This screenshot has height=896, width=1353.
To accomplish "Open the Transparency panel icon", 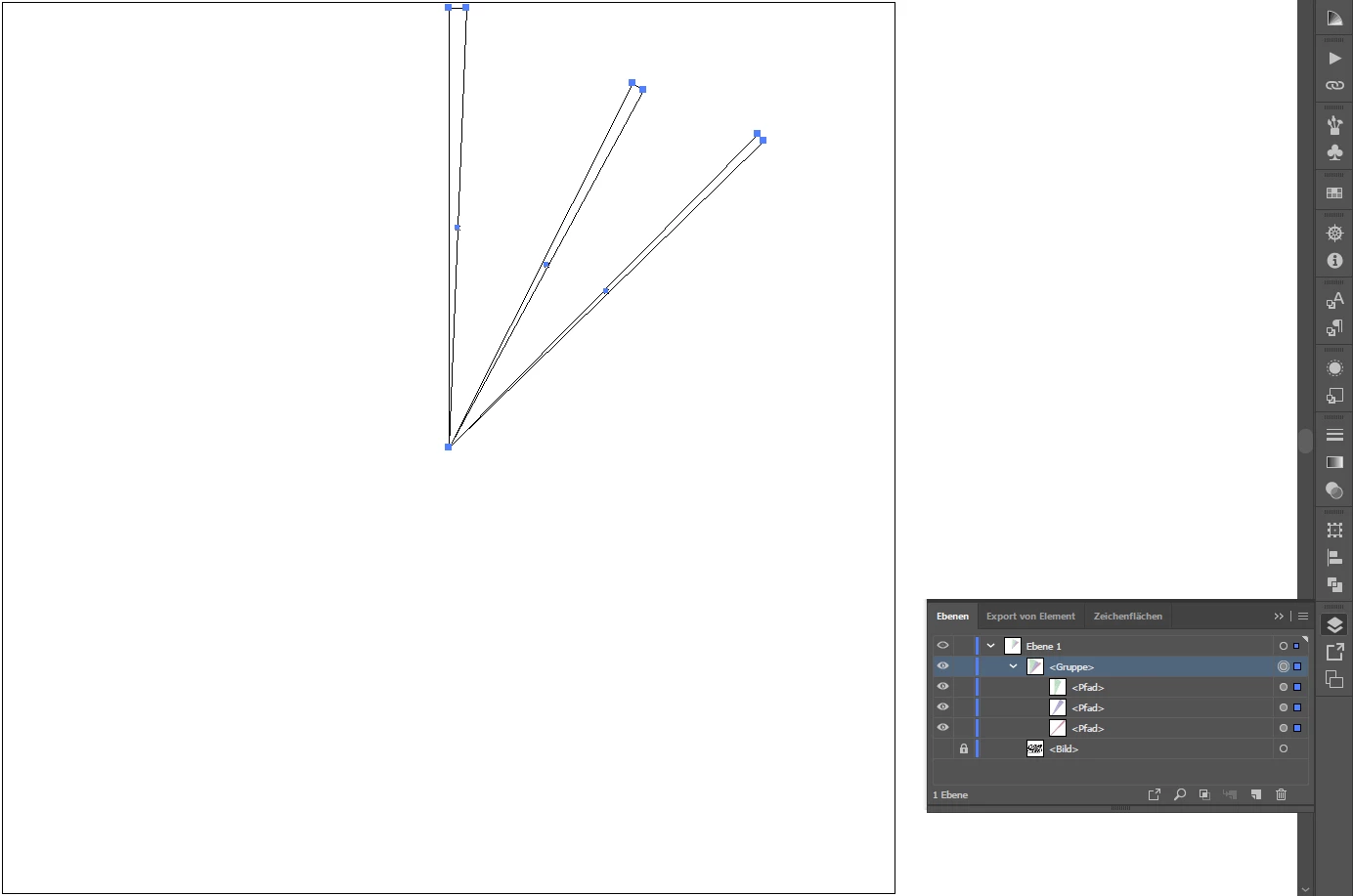I will [1334, 490].
